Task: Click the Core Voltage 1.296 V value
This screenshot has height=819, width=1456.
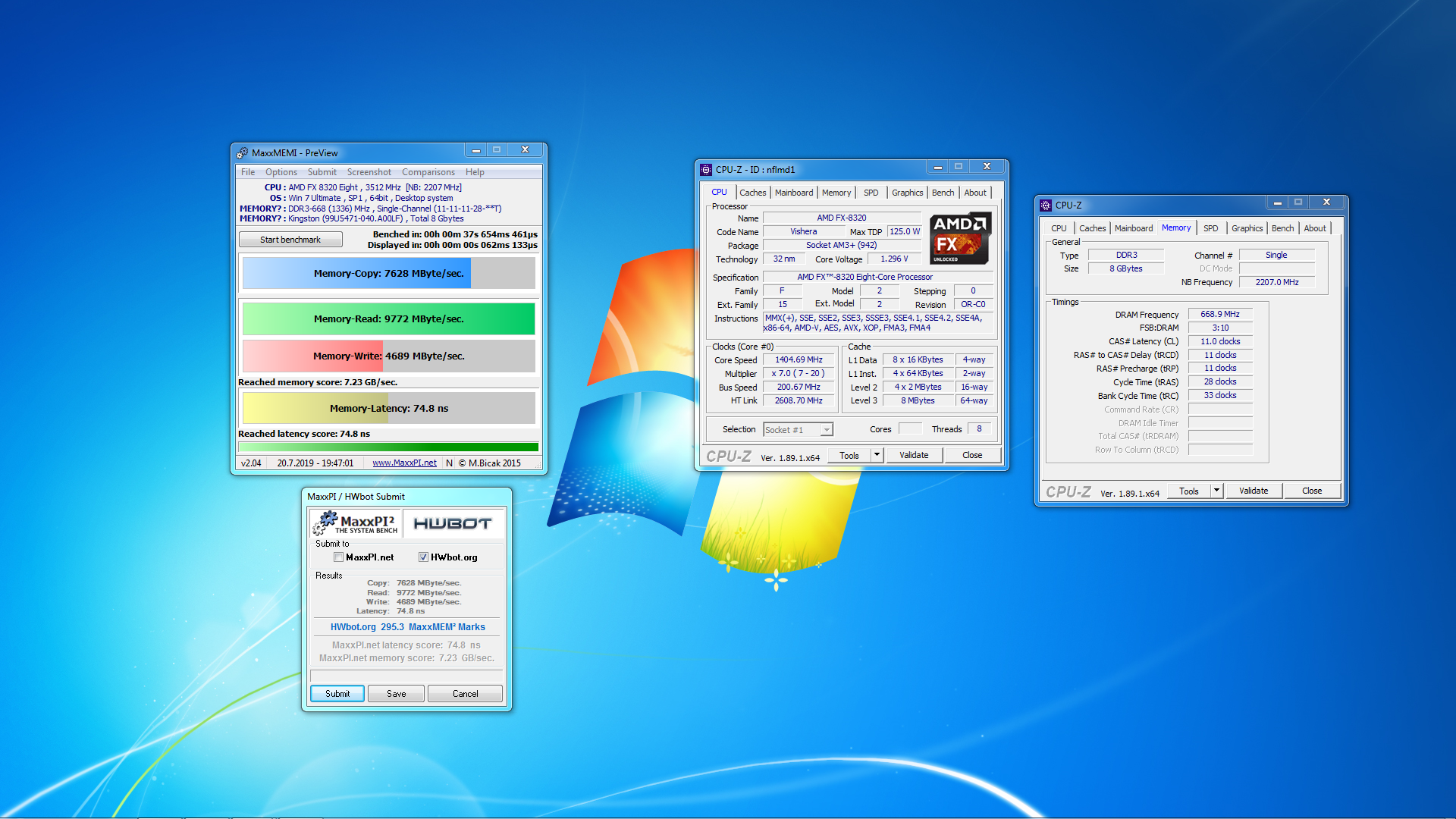Action: [x=894, y=259]
